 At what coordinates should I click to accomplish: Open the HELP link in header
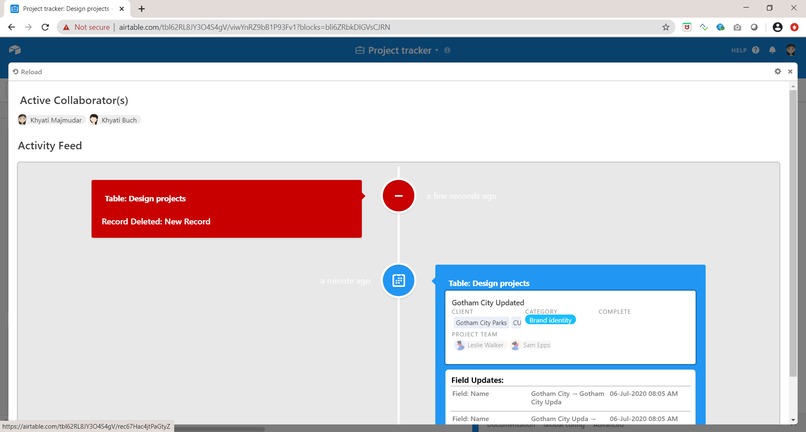tap(739, 50)
